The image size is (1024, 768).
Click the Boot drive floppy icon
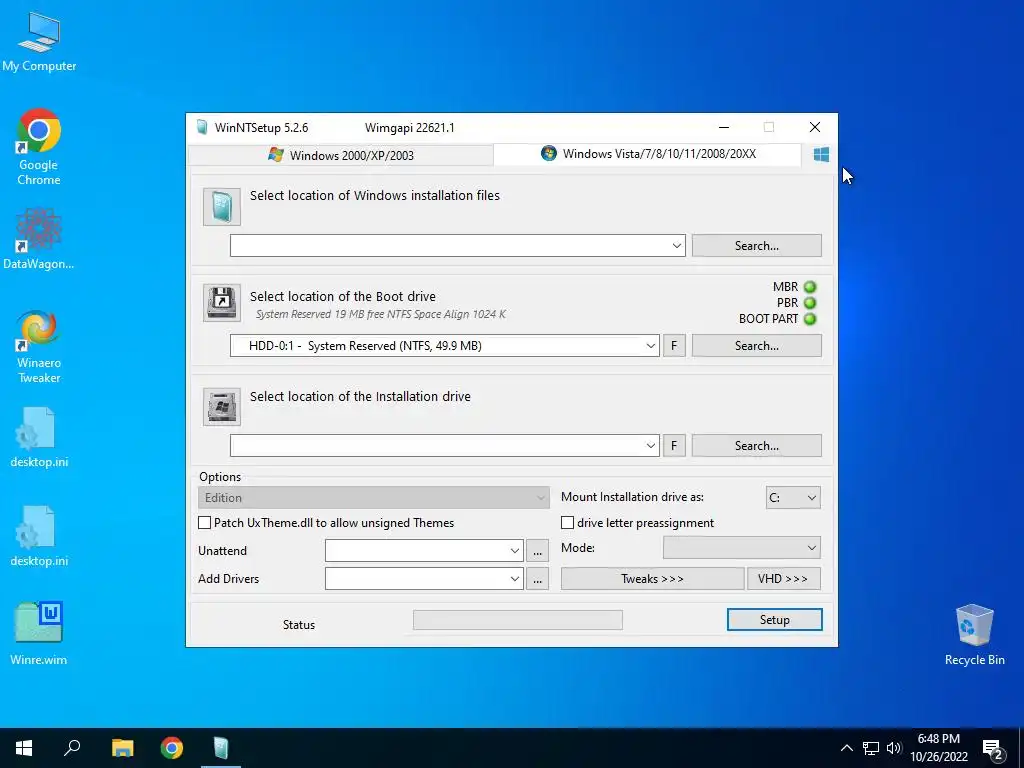tap(222, 302)
